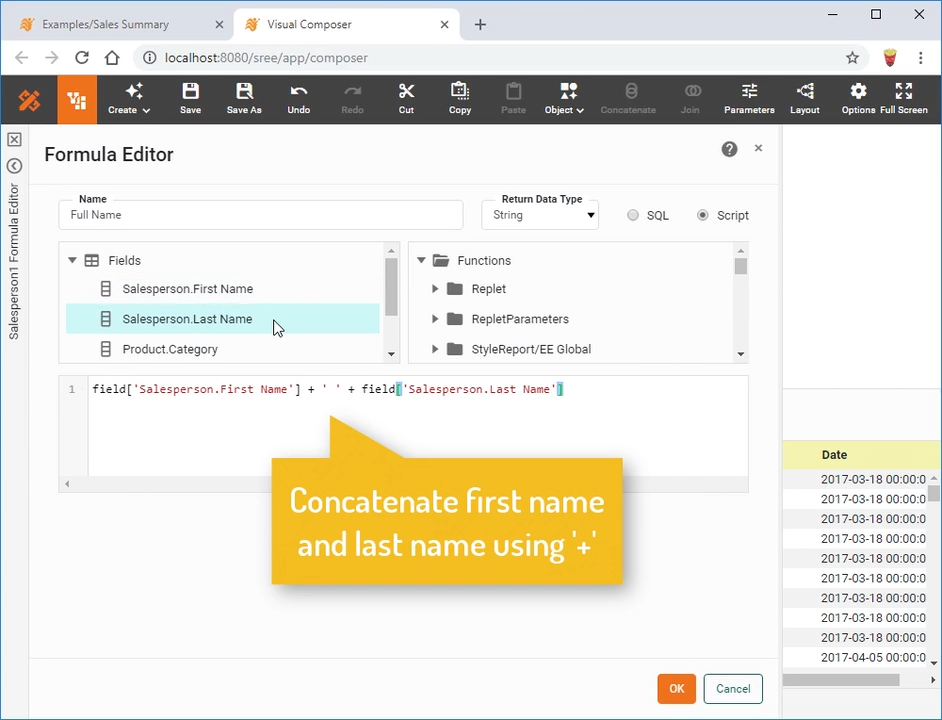This screenshot has height=720, width=942.
Task: Open the Create menu in toolbar
Action: click(129, 99)
